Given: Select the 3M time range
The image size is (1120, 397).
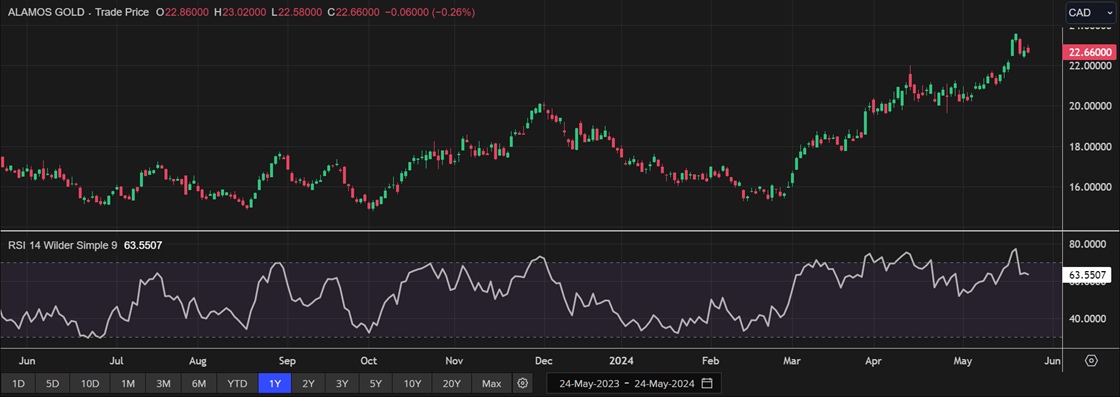Looking at the screenshot, I should 164,383.
